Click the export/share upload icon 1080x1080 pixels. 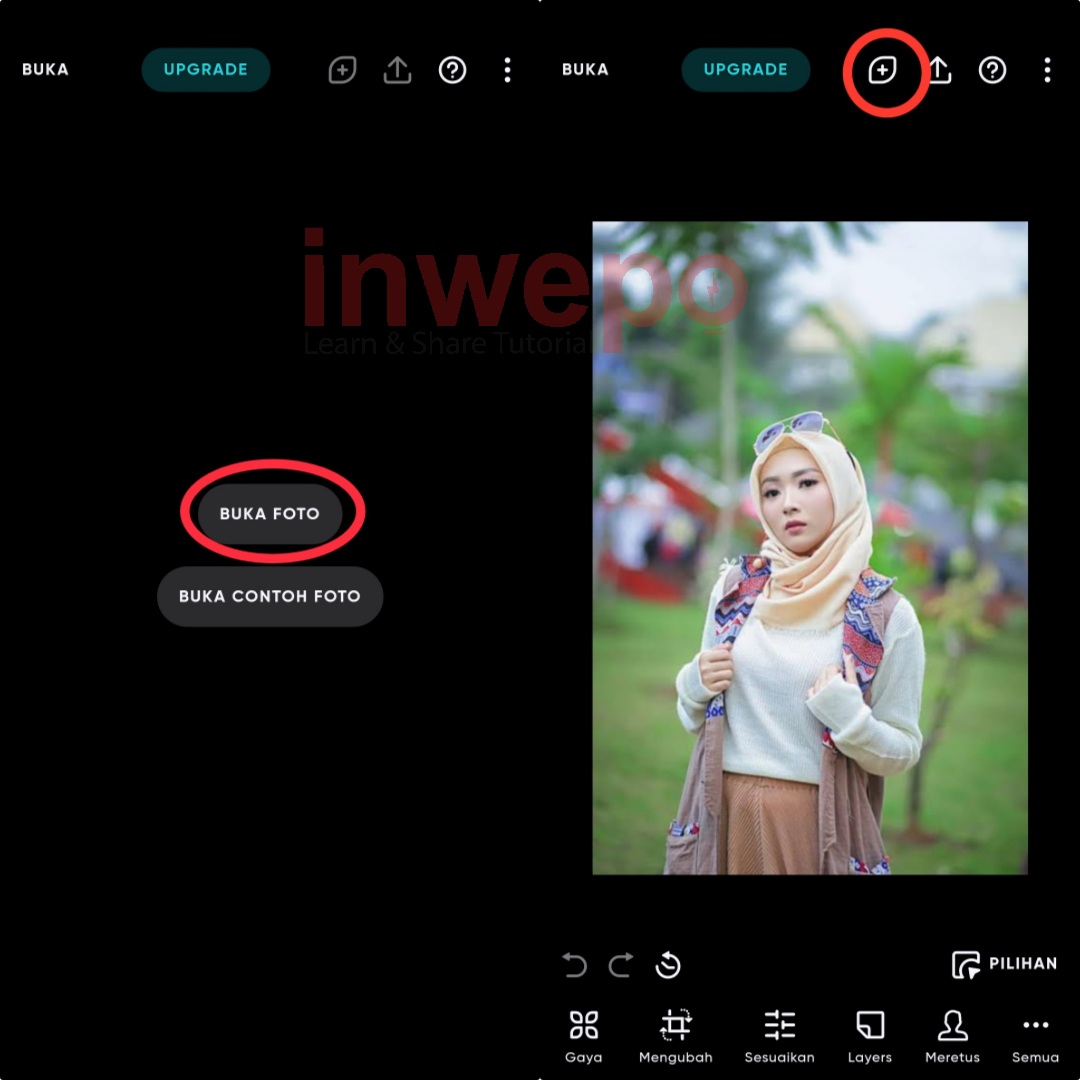click(x=938, y=70)
